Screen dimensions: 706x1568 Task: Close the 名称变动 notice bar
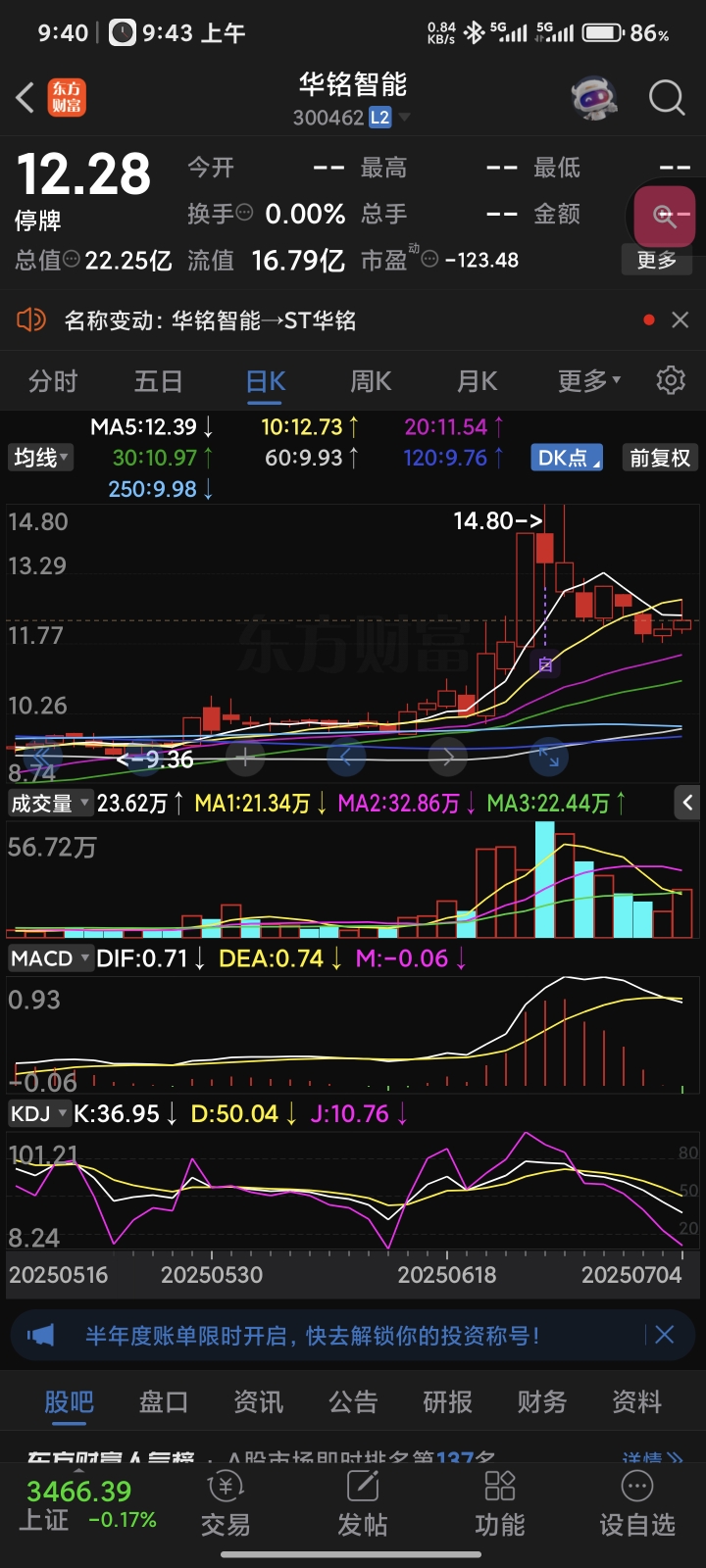click(x=680, y=319)
